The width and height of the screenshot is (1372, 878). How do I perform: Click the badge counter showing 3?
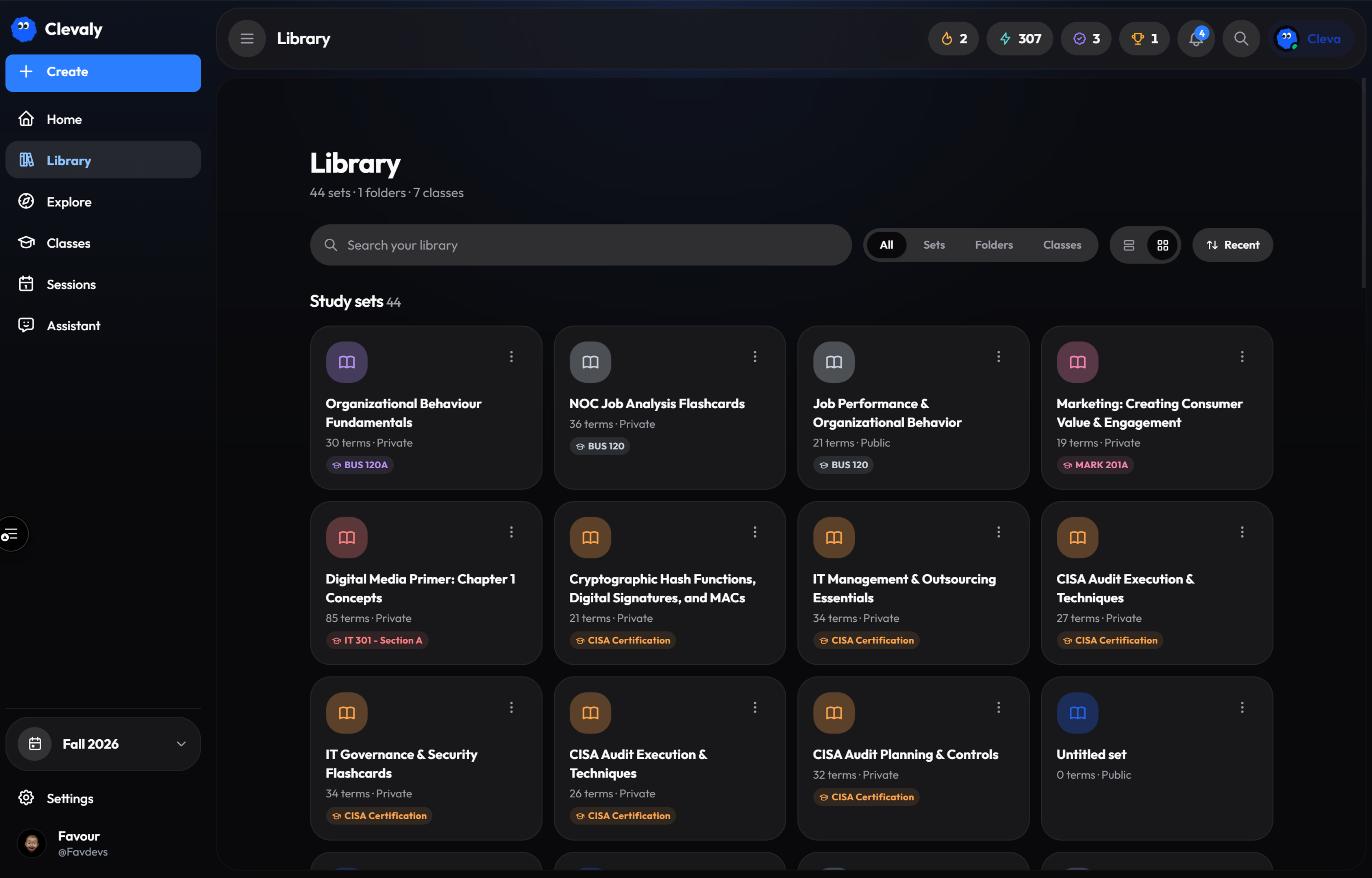pos(1086,39)
